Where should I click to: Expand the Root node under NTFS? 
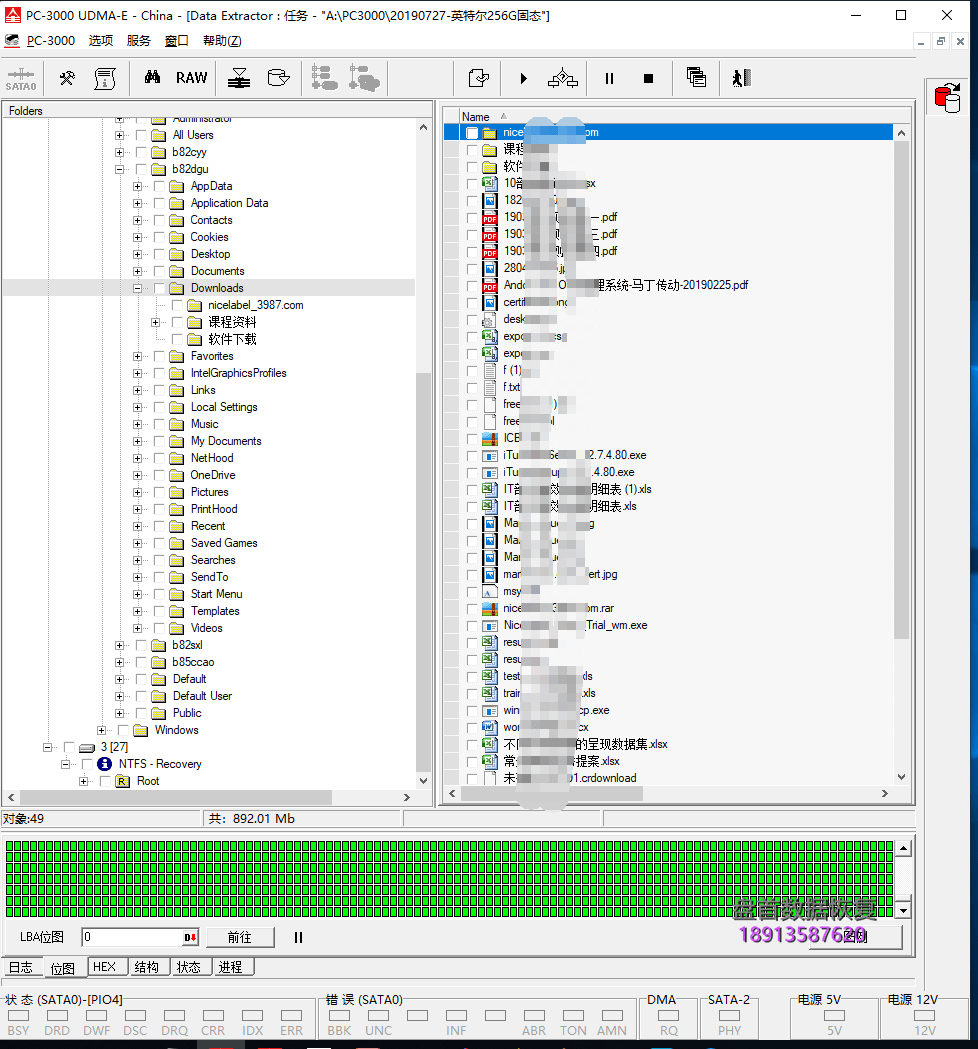(83, 781)
